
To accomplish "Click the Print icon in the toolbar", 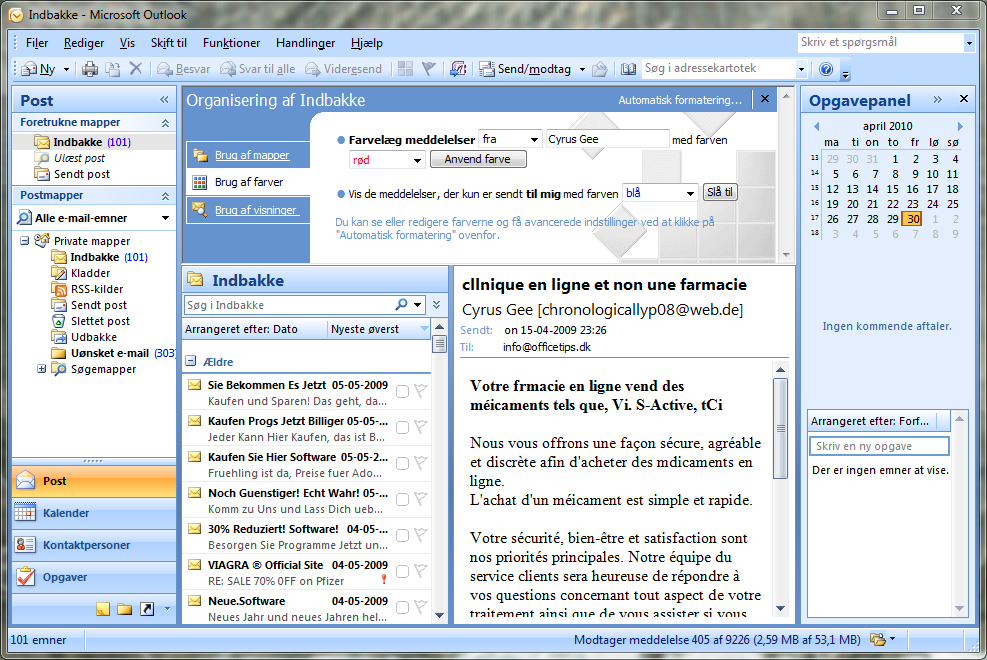I will tap(90, 69).
